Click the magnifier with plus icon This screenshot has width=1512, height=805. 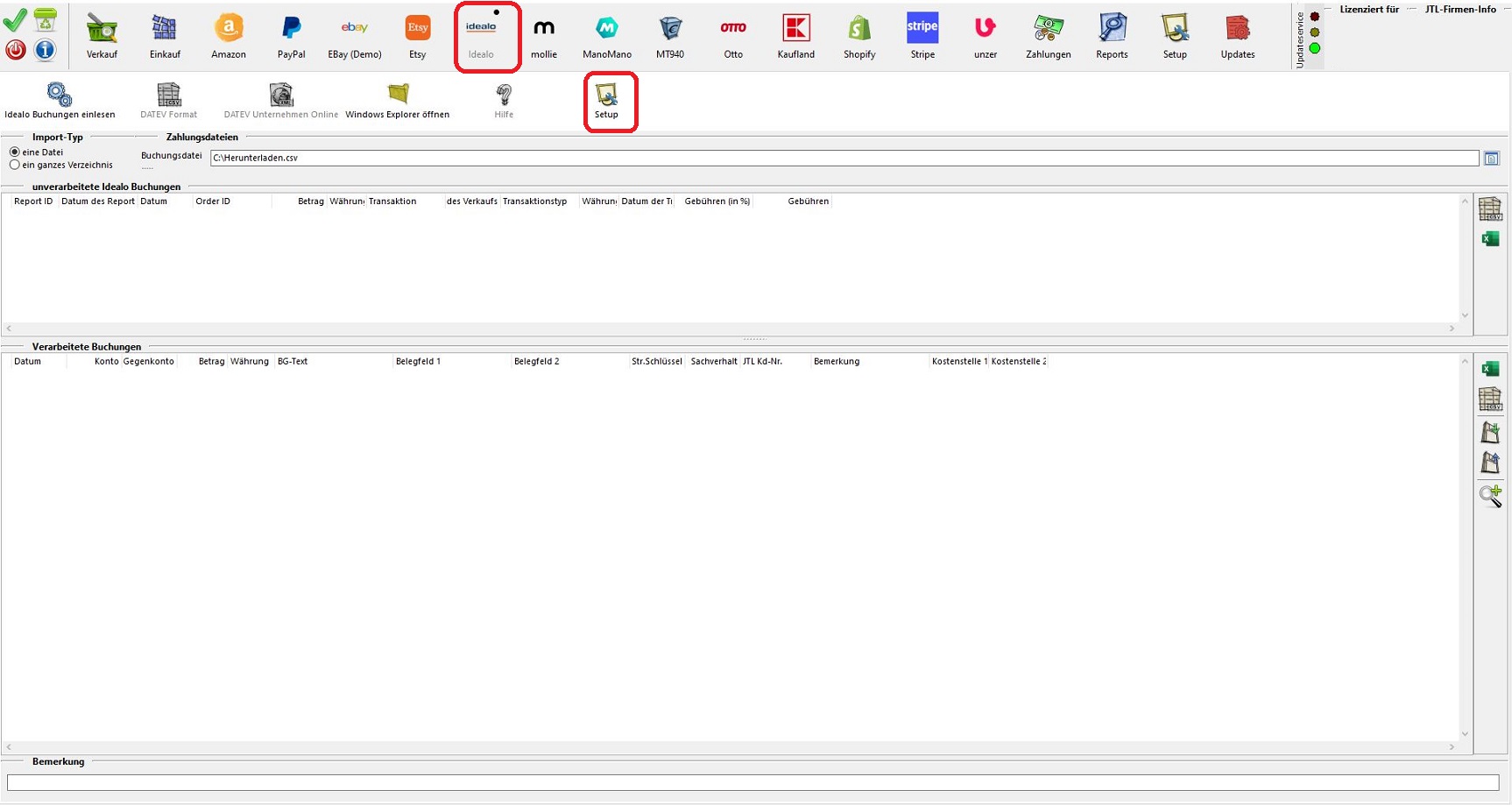(x=1490, y=496)
